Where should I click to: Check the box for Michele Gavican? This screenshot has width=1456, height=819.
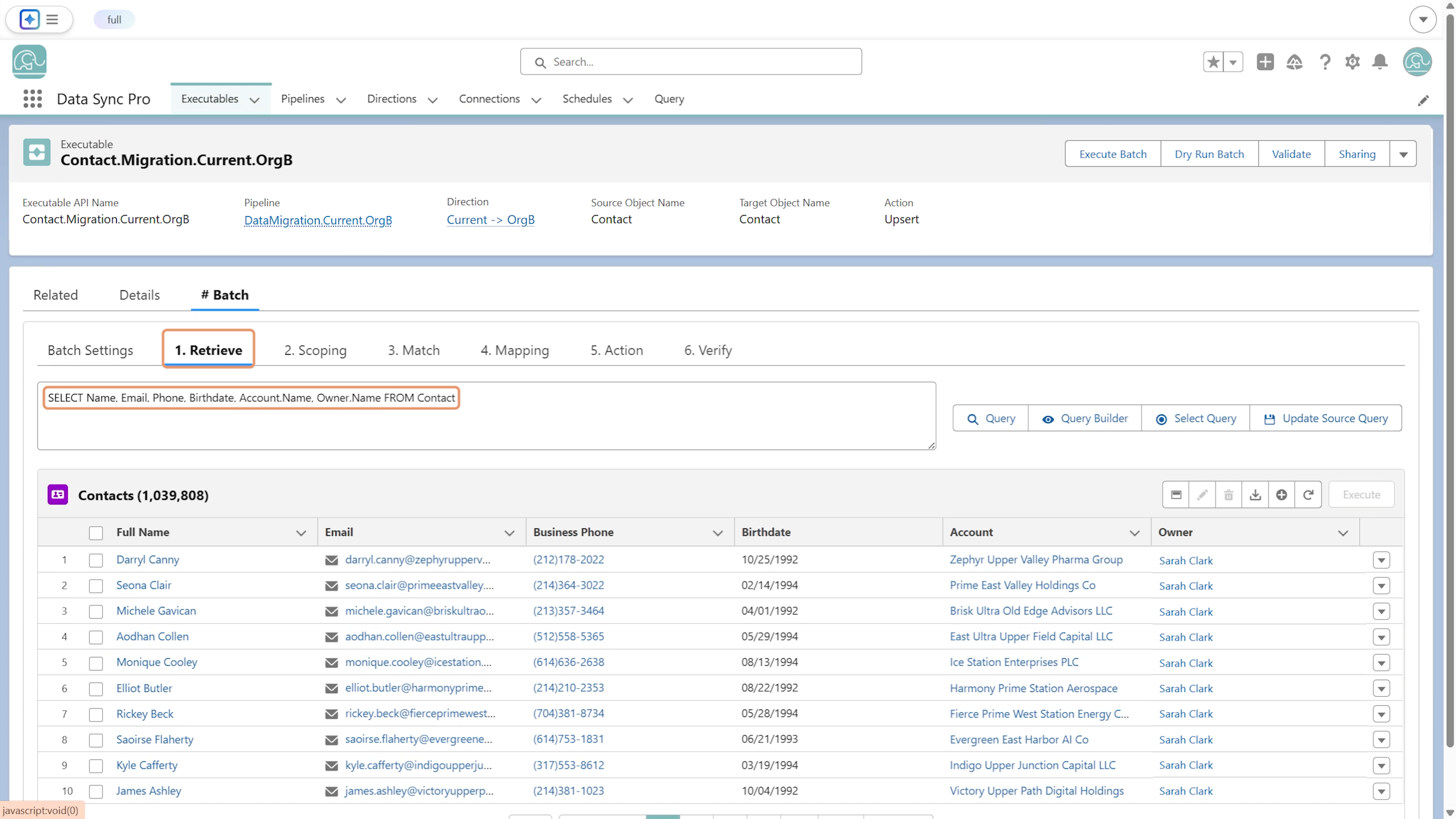point(96,612)
